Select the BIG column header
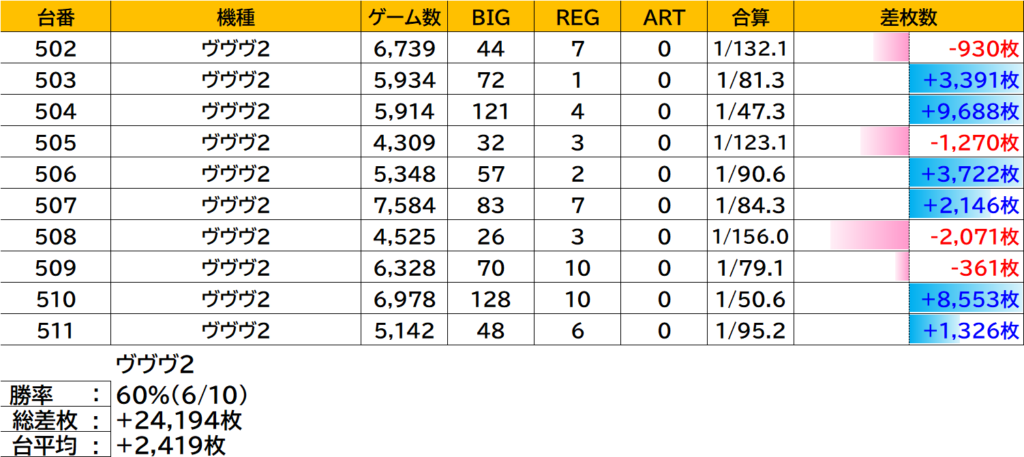This screenshot has height=457, width=1024. (491, 18)
